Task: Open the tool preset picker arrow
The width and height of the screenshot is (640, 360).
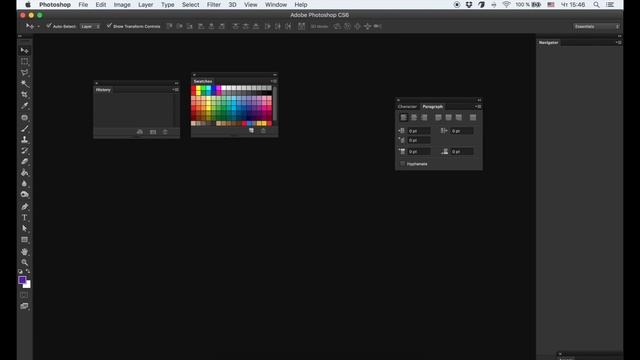Action: (x=38, y=27)
